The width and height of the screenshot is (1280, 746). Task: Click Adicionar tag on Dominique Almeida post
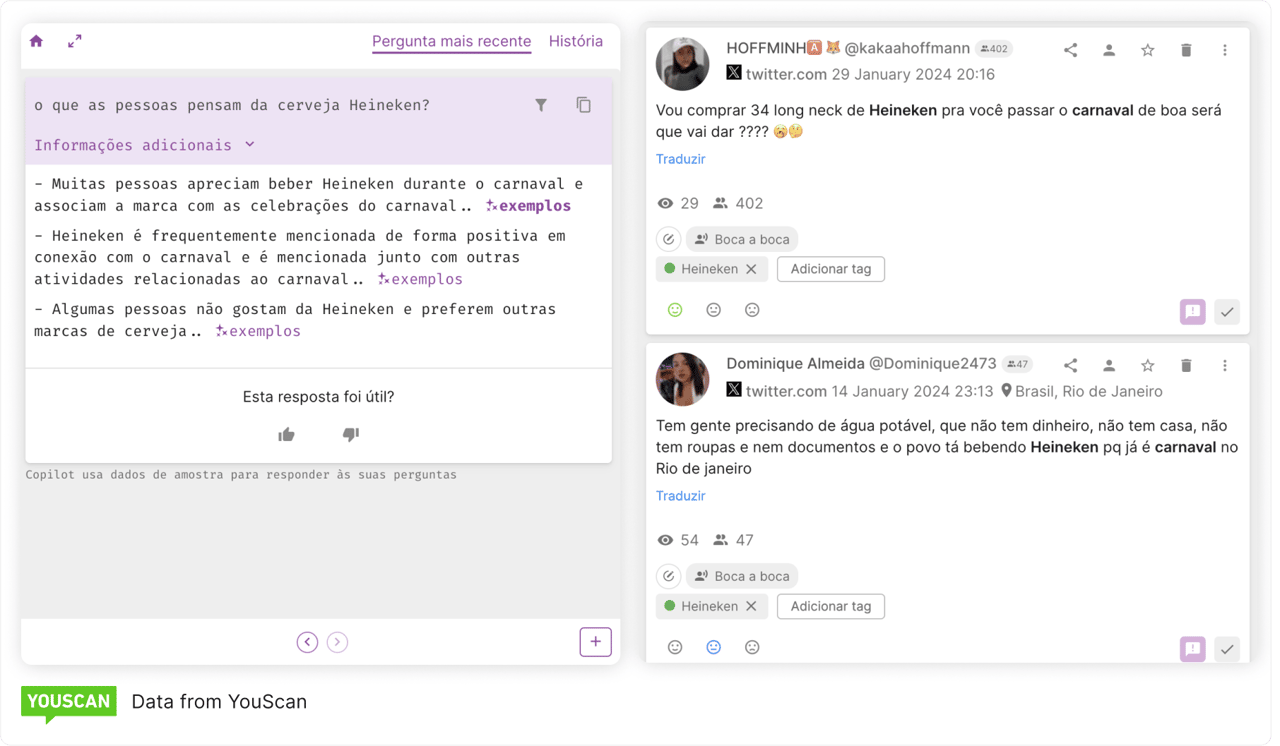830,606
